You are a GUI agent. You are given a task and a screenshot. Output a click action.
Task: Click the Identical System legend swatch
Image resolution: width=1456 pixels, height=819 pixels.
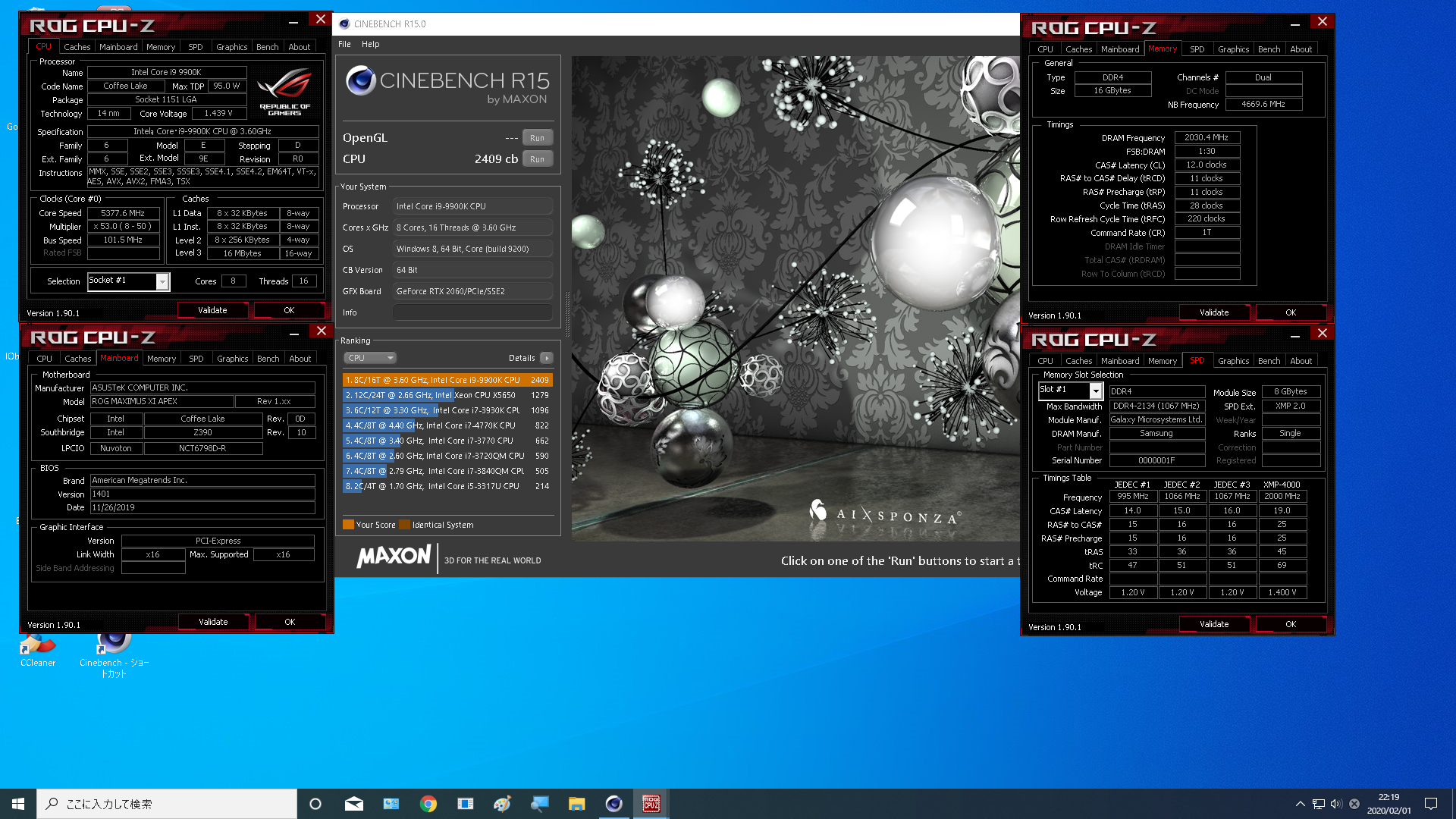point(404,525)
